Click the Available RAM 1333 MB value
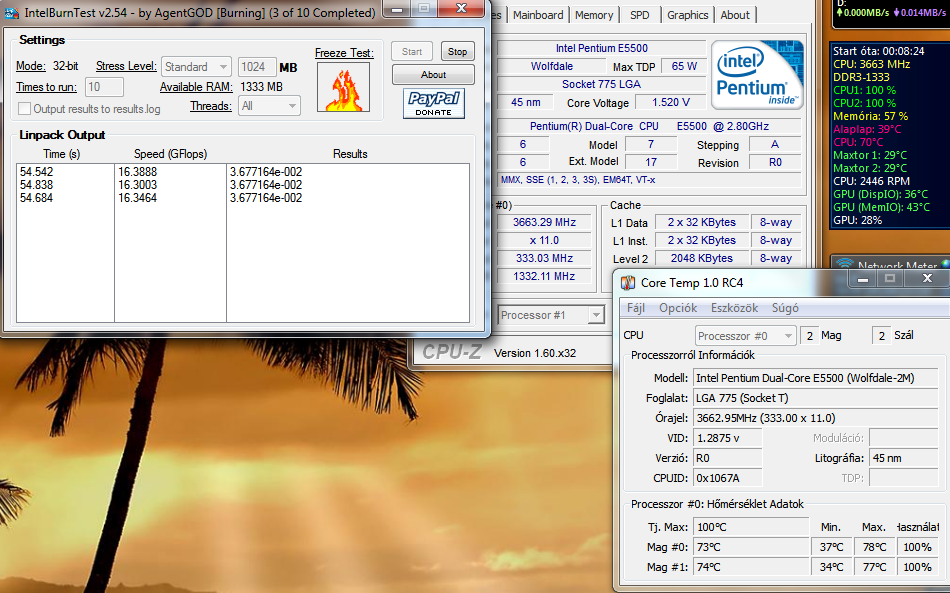The image size is (950, 593). coord(262,87)
